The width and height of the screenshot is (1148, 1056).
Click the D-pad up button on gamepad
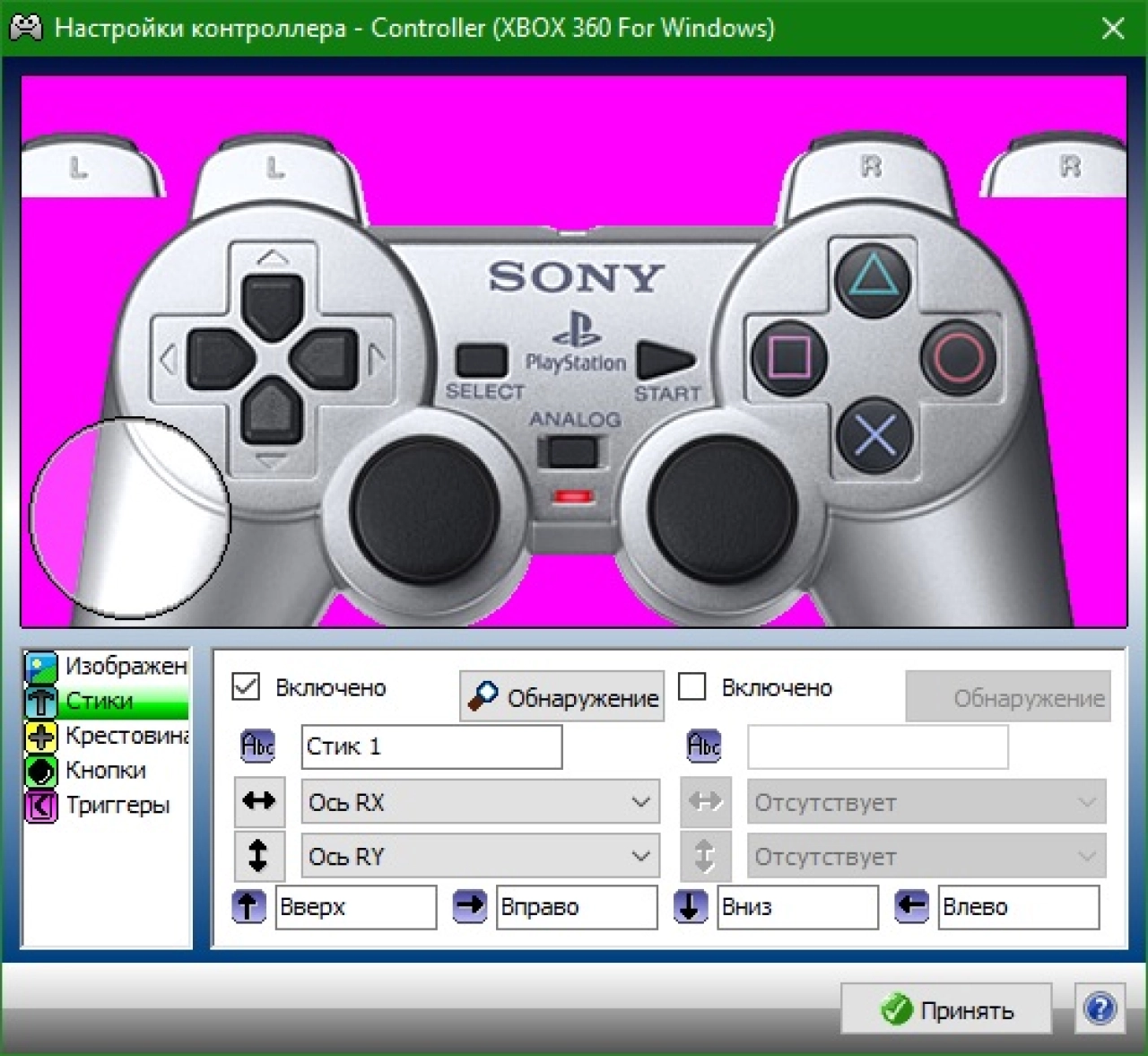click(272, 307)
